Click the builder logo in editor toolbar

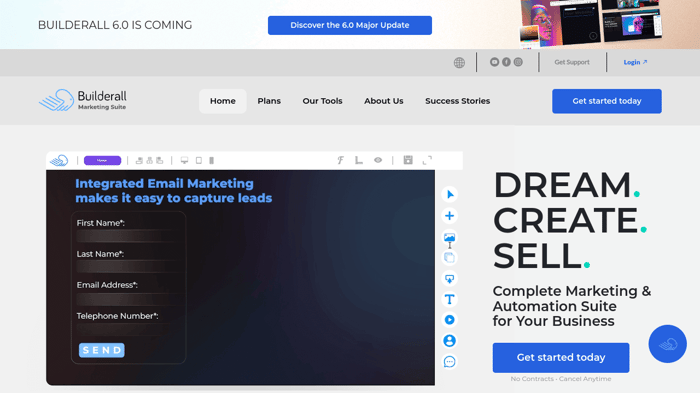[x=59, y=160]
